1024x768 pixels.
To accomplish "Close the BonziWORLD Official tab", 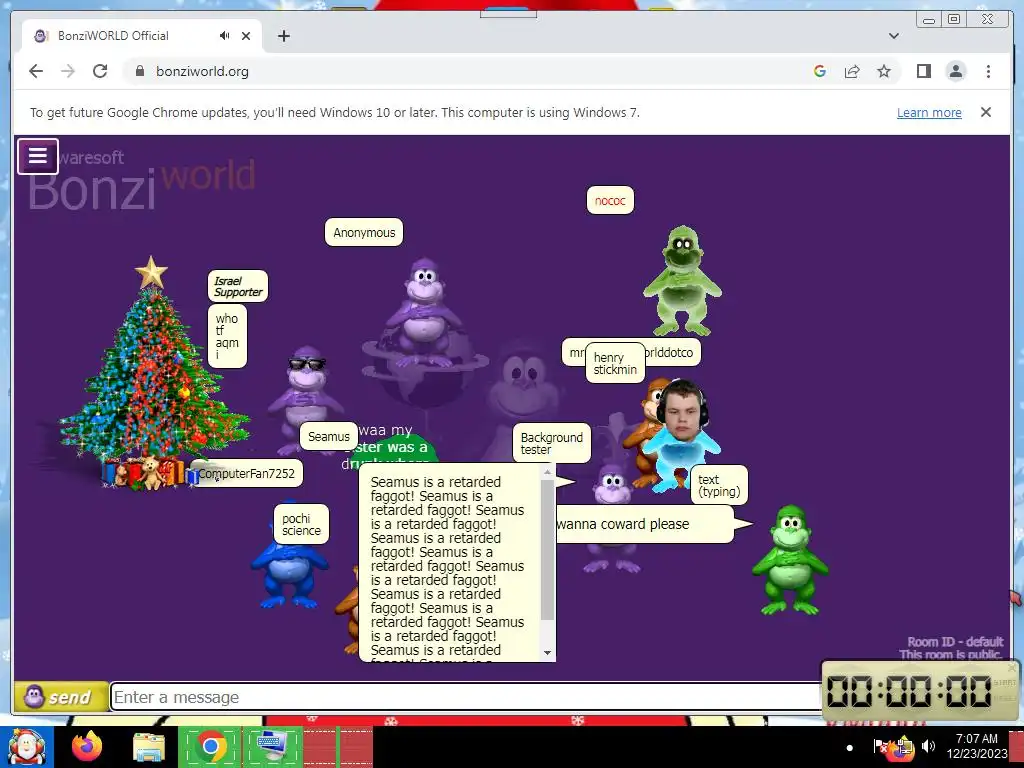I will 246,36.
